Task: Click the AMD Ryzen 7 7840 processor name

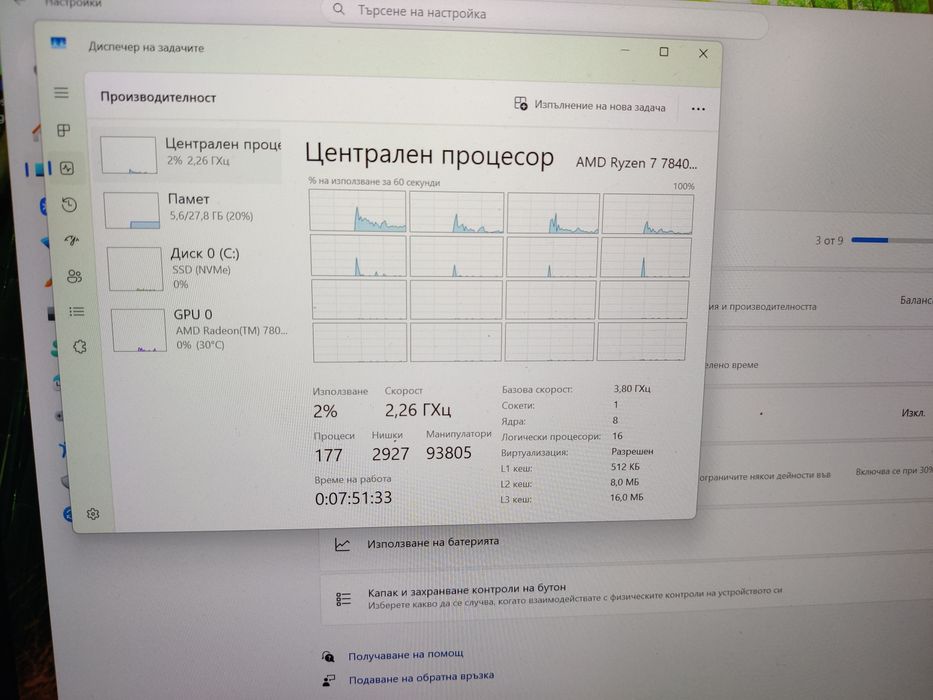Action: pyautogui.click(x=636, y=162)
